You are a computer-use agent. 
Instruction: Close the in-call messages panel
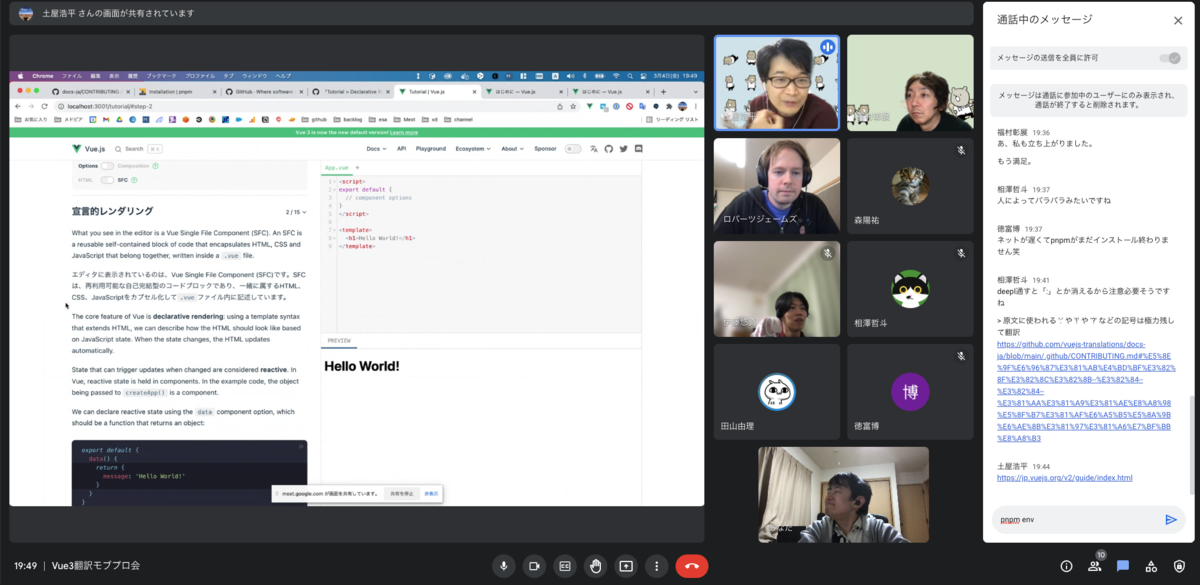(x=1177, y=20)
